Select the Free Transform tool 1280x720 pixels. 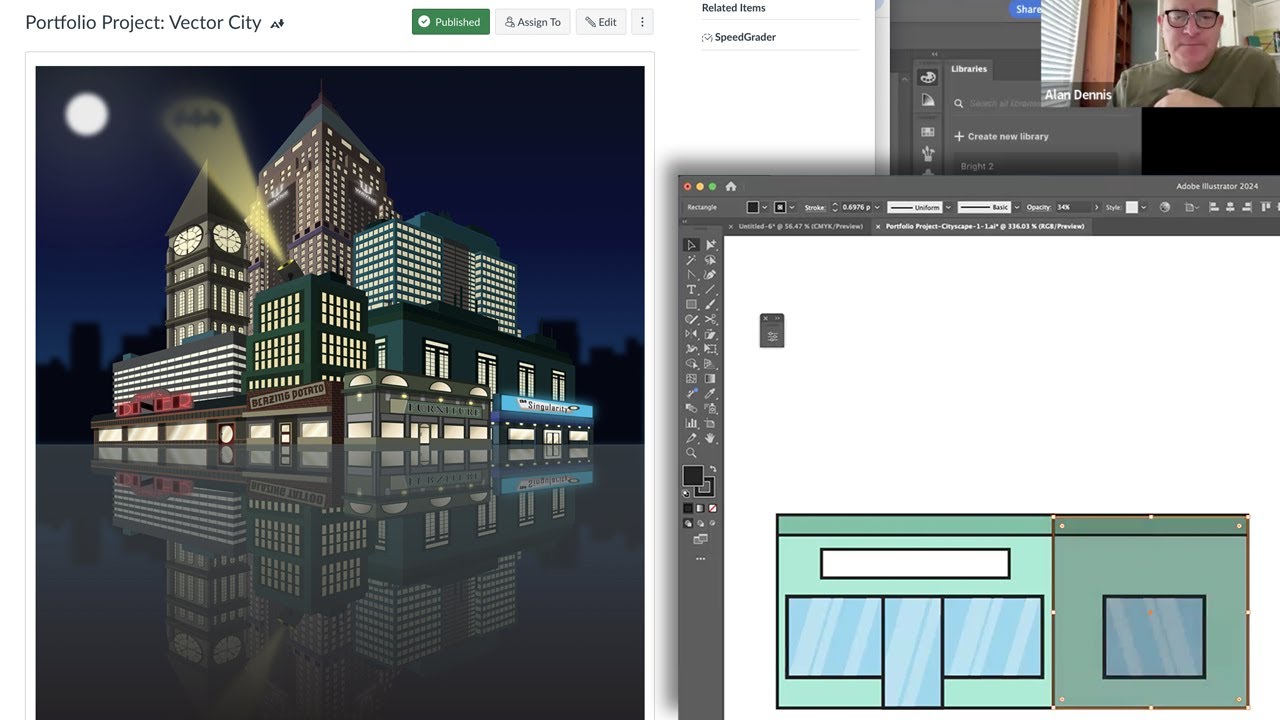click(x=711, y=348)
